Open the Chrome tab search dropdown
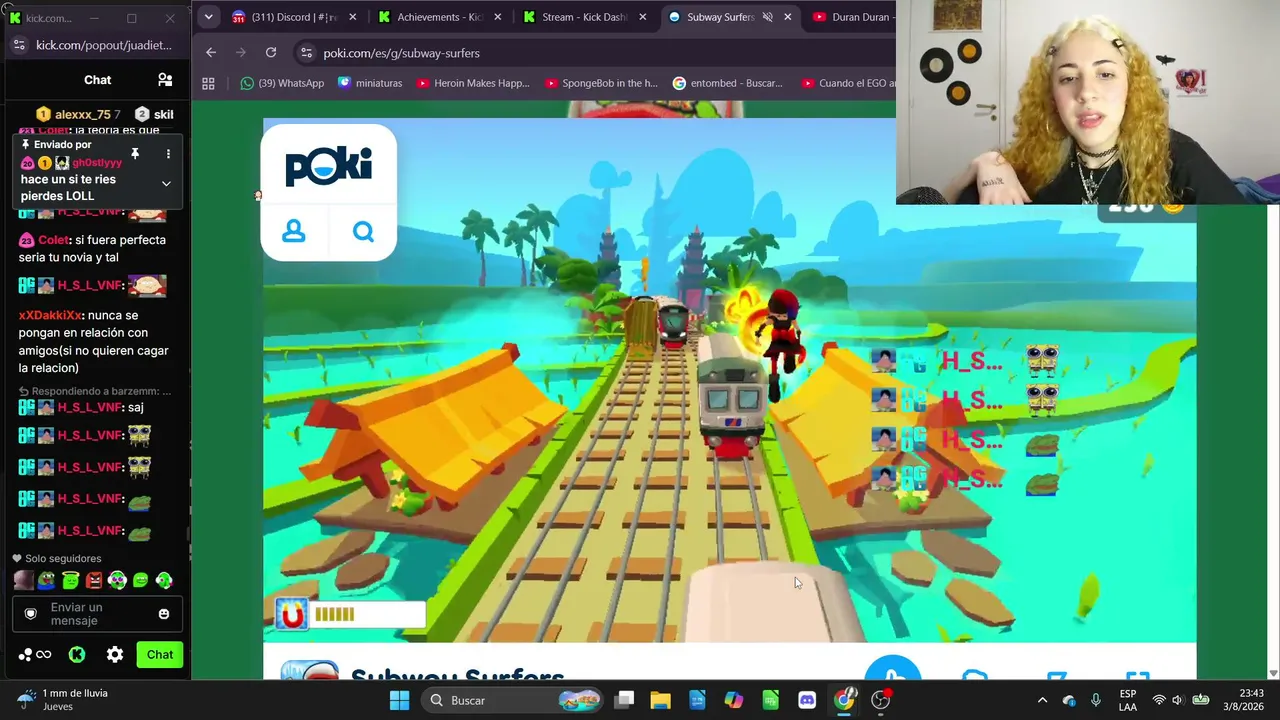1280x720 pixels. [208, 17]
